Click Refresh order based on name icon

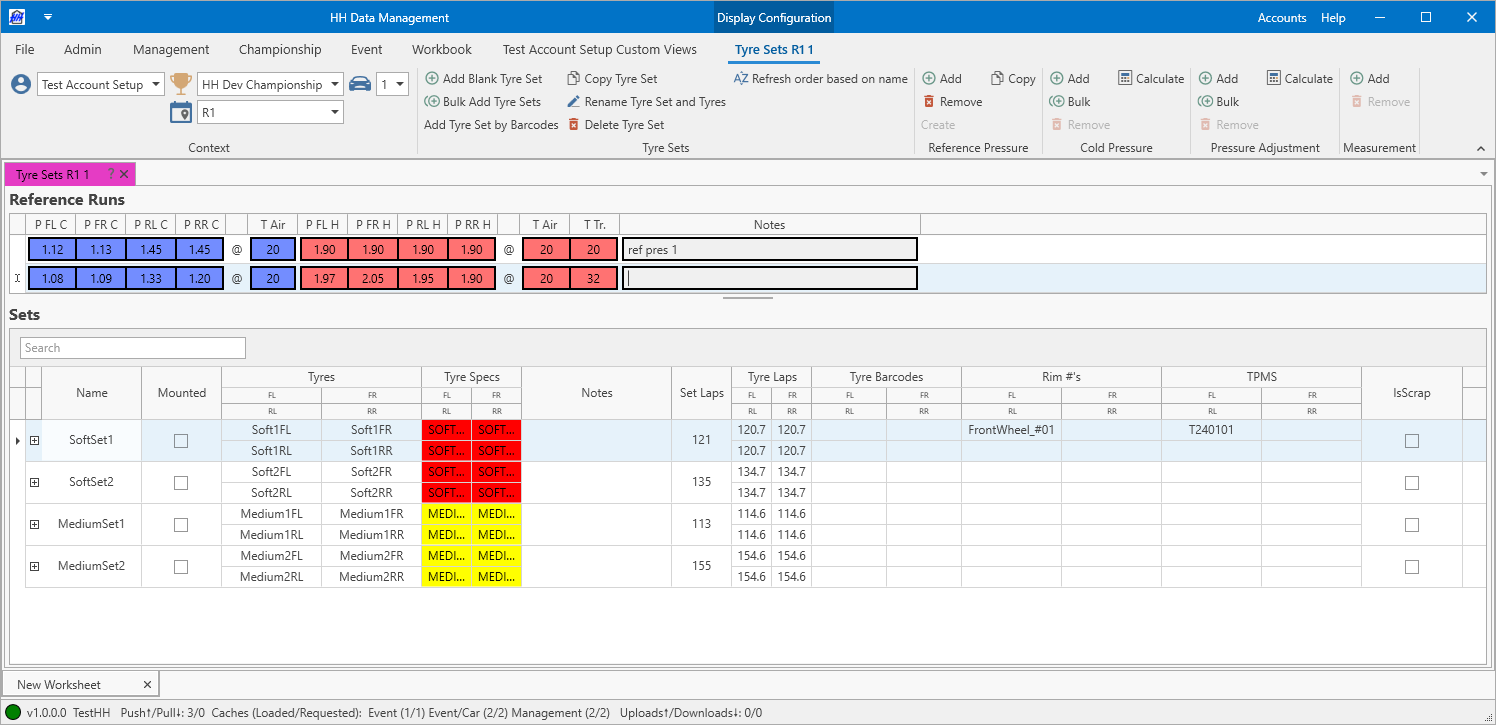[741, 79]
